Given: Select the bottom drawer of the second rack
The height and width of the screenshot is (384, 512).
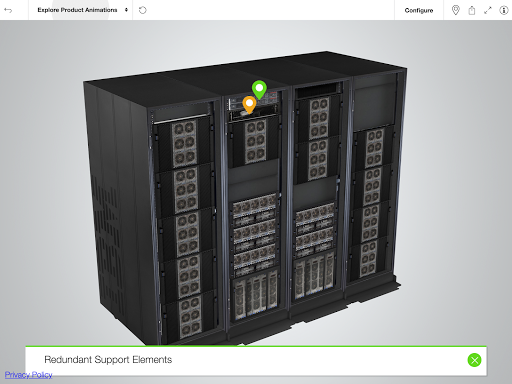Looking at the screenshot, I should (255, 295).
